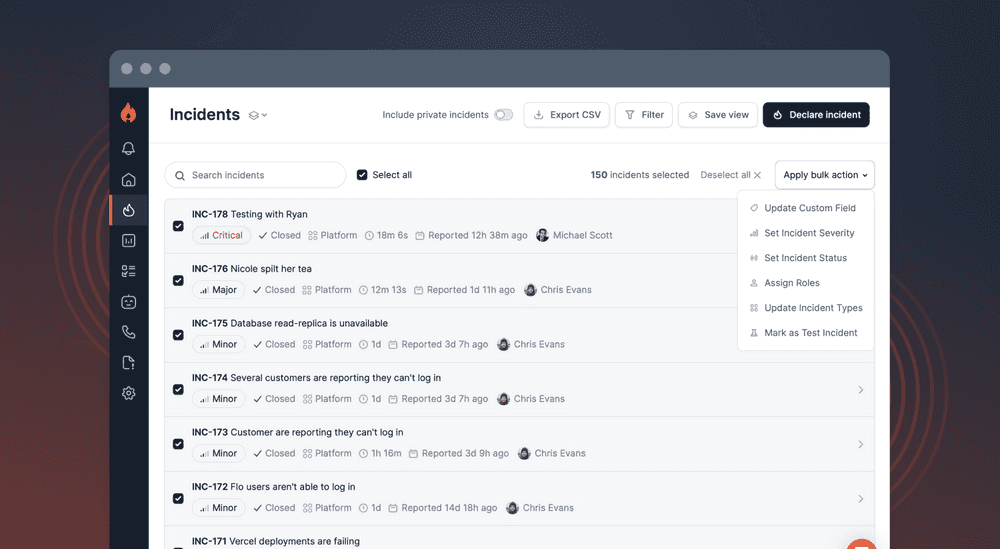This screenshot has width=1000, height=549.
Task: Click the Critical severity badge on INC-178
Action: (x=221, y=235)
